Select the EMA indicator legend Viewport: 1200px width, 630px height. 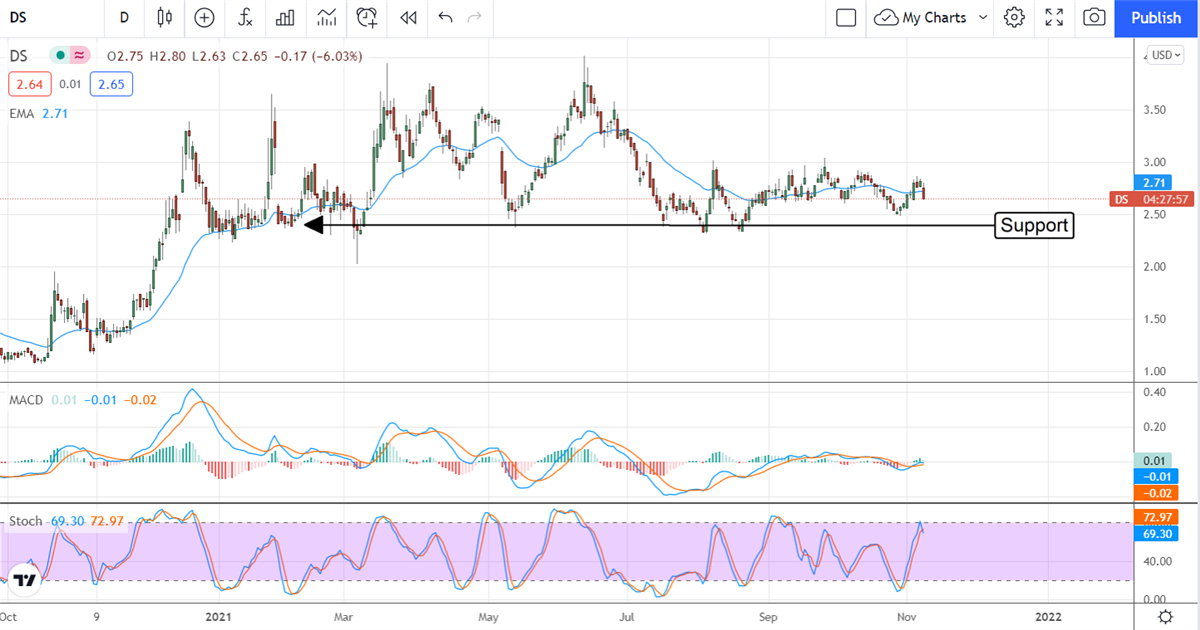pyautogui.click(x=22, y=114)
